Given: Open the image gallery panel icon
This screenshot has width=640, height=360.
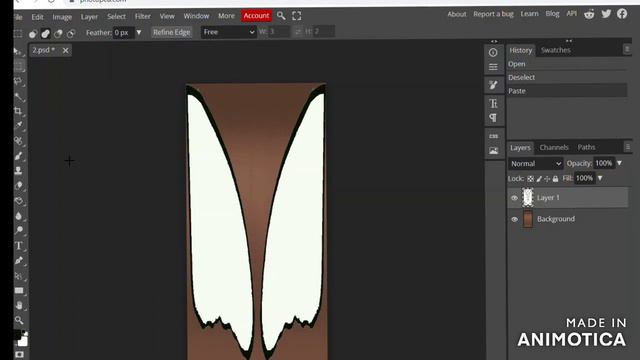Looking at the screenshot, I should point(493,151).
